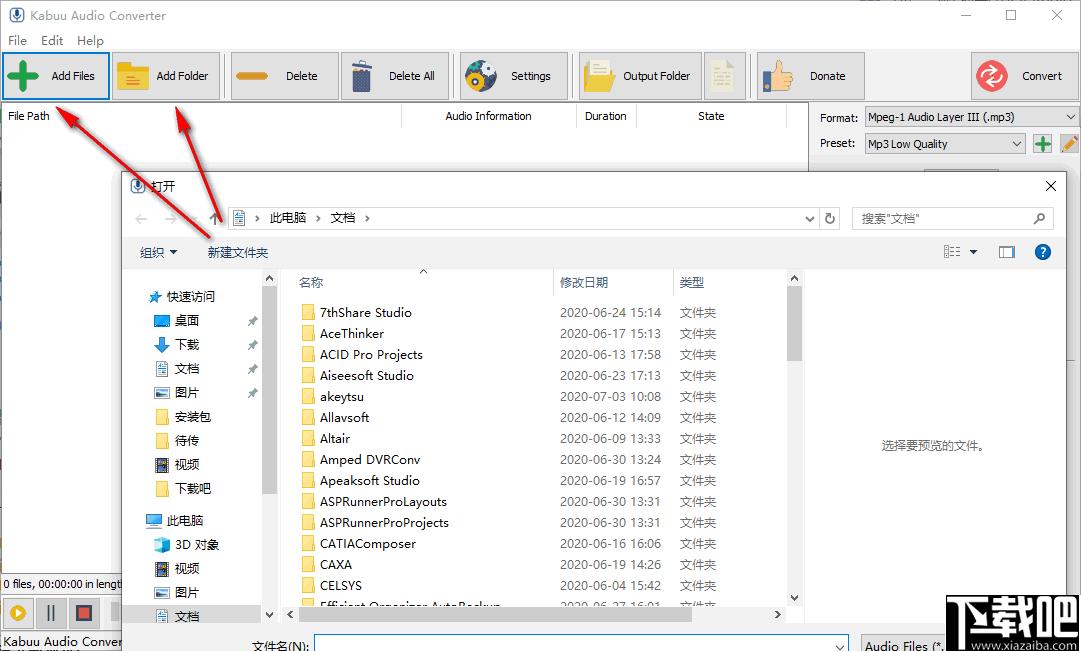
Task: Expand the address bar history dropdown
Action: click(x=810, y=219)
